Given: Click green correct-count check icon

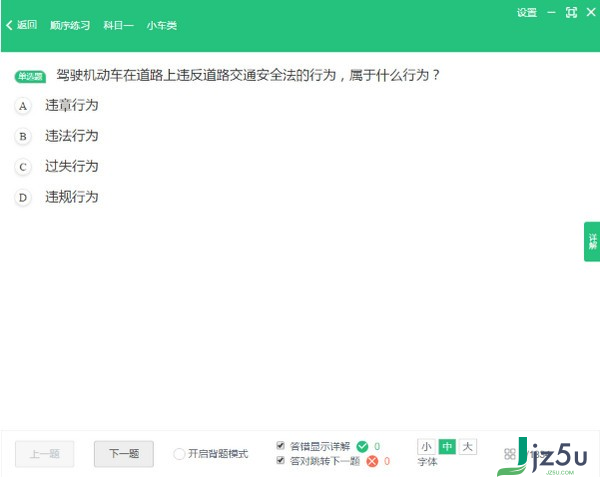Looking at the screenshot, I should click(x=362, y=446).
